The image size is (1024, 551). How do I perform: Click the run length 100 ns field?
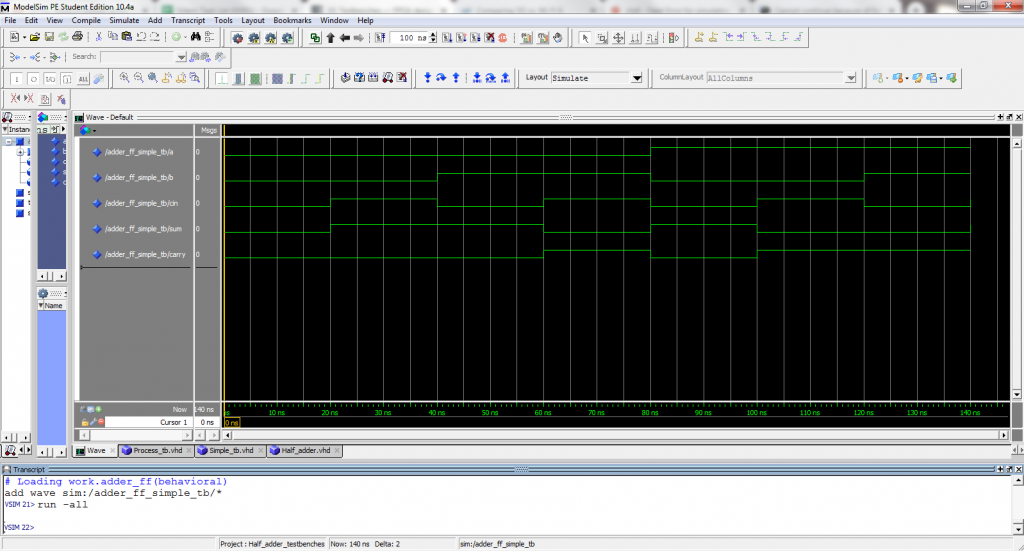click(x=409, y=38)
